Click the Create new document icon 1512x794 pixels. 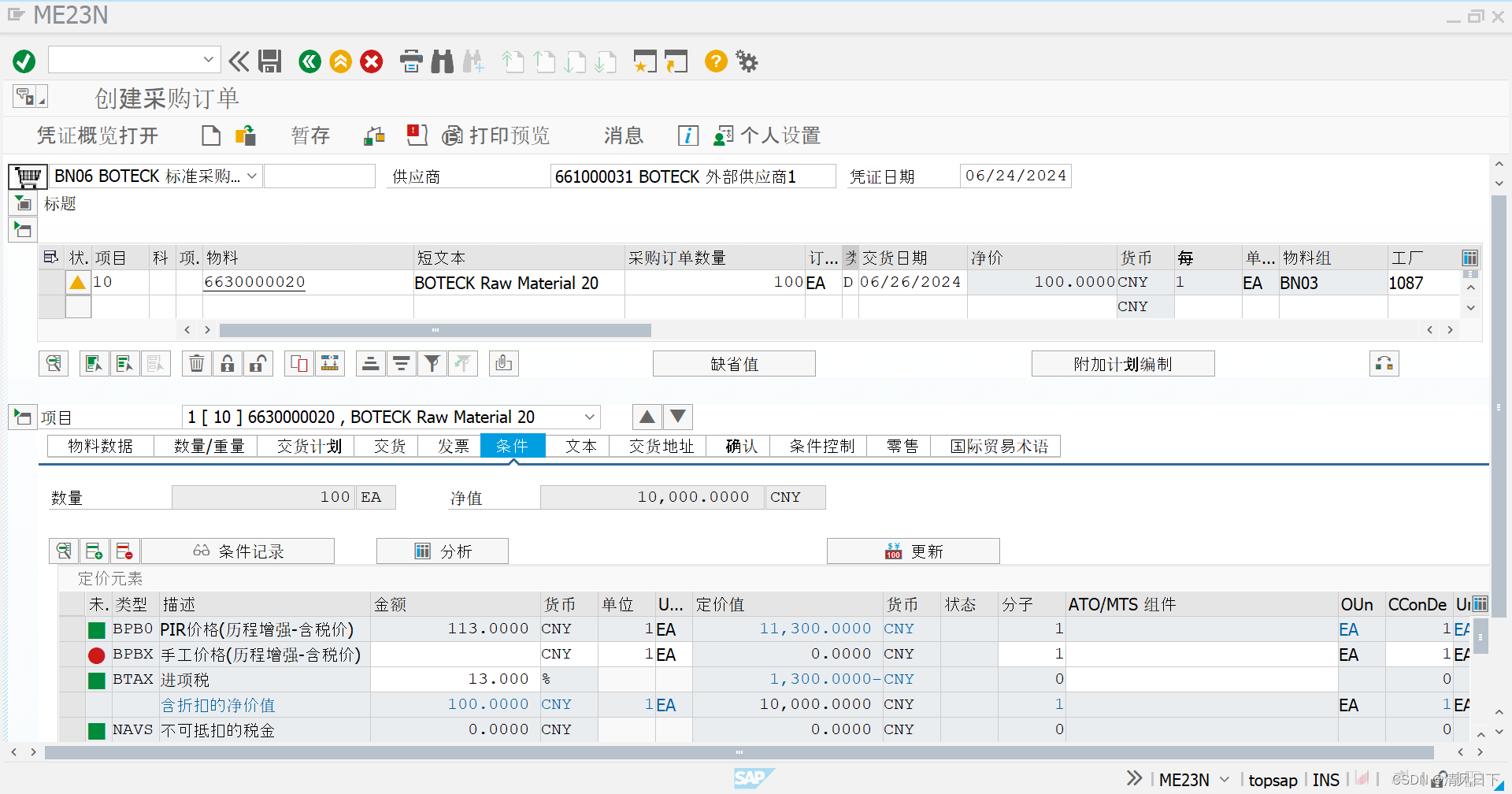tap(211, 135)
